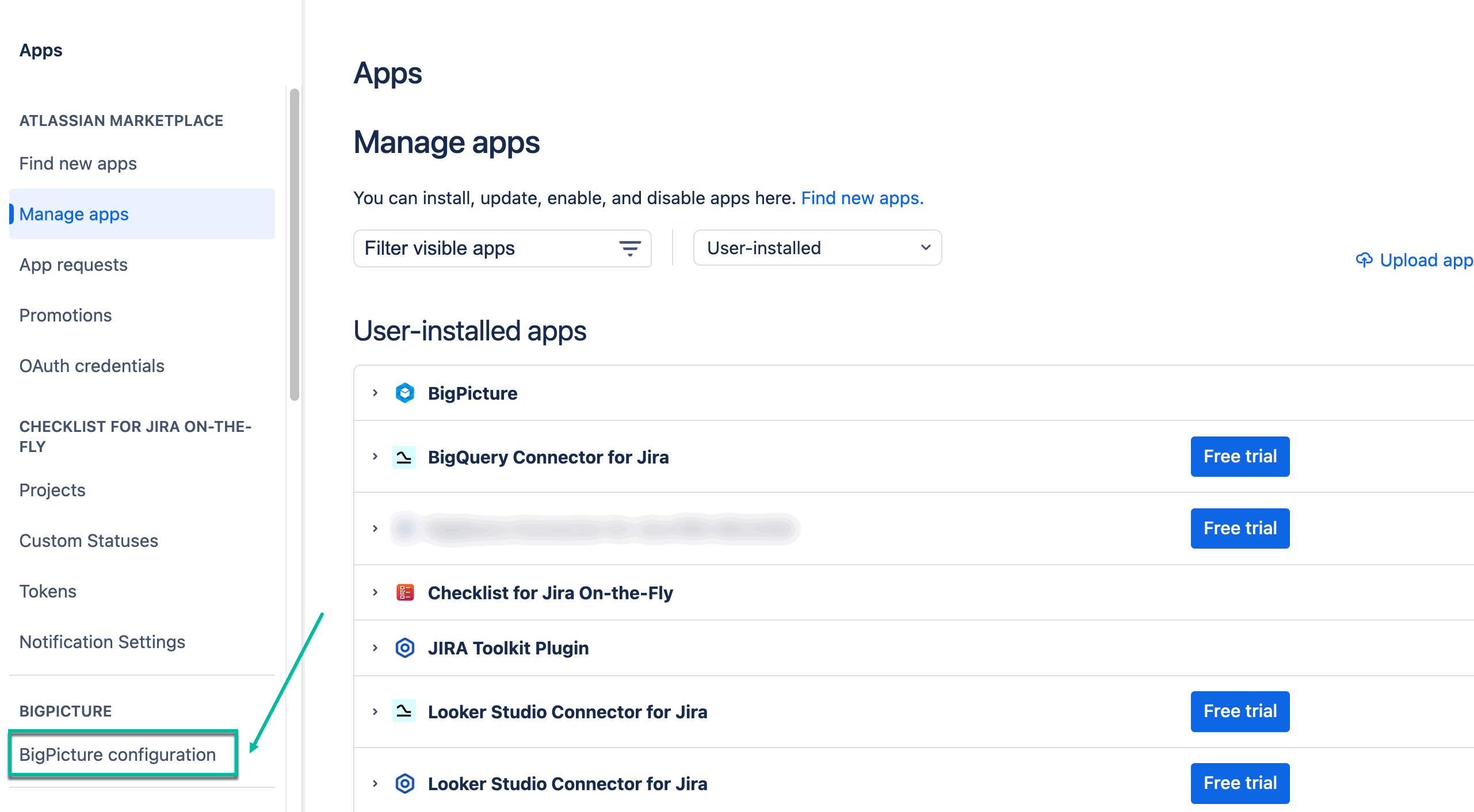
Task: Click the BigQuery Connector for Jira icon
Action: point(404,457)
